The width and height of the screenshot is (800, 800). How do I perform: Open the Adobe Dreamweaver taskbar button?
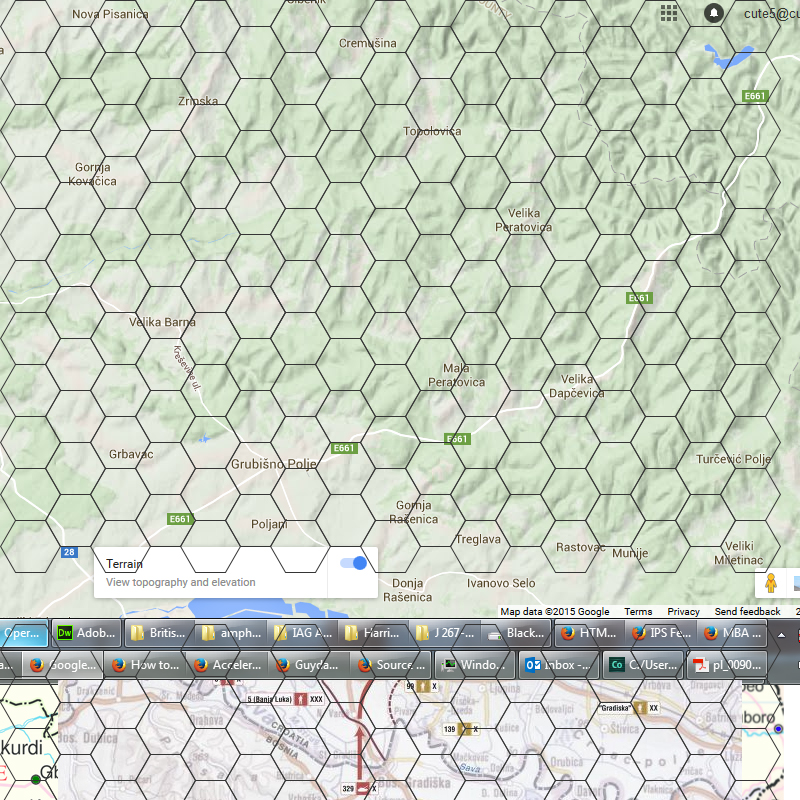(86, 633)
